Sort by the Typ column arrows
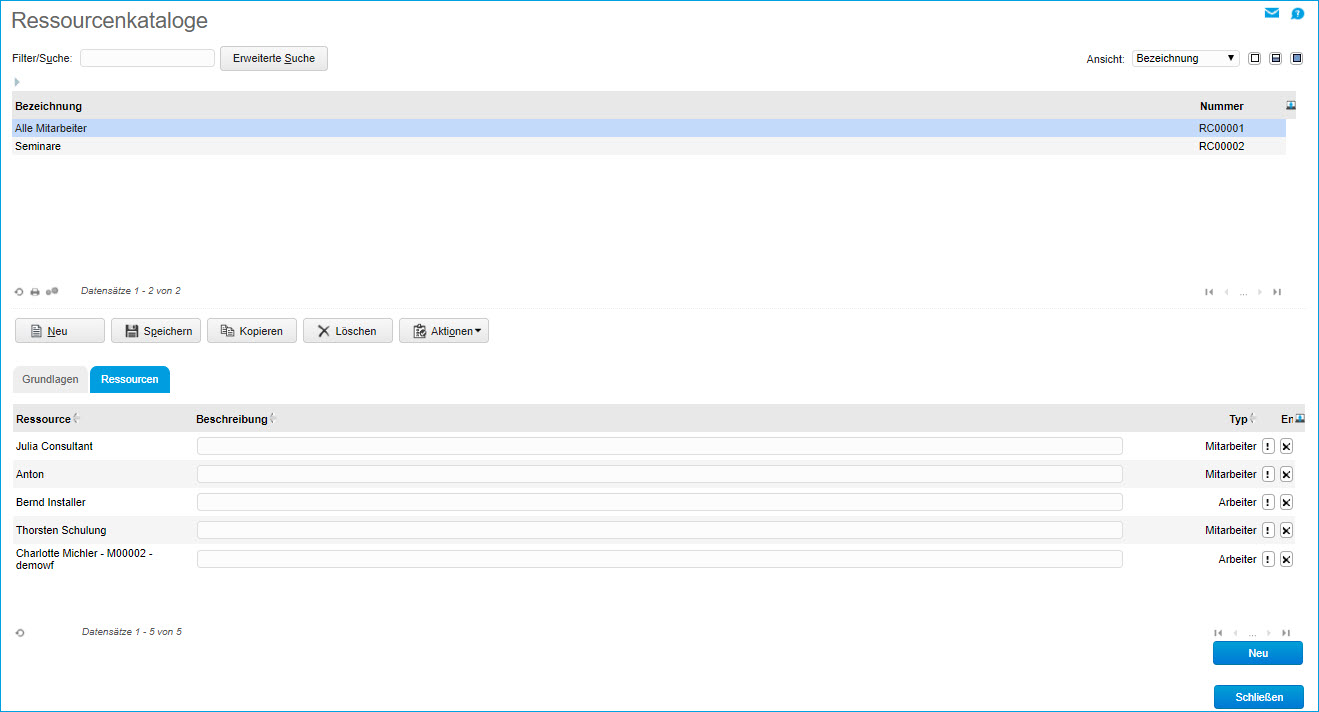1319x712 pixels. coord(1252,419)
